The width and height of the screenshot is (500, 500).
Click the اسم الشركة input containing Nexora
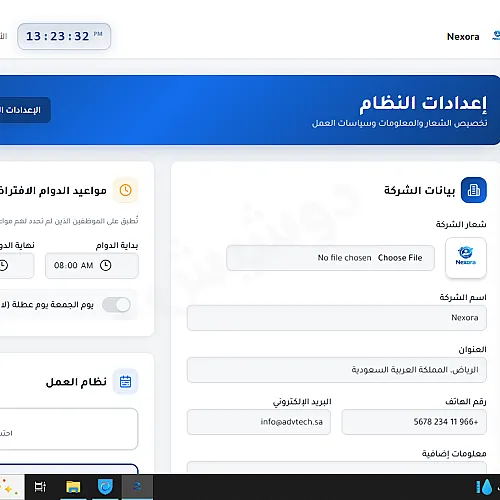[x=337, y=318]
